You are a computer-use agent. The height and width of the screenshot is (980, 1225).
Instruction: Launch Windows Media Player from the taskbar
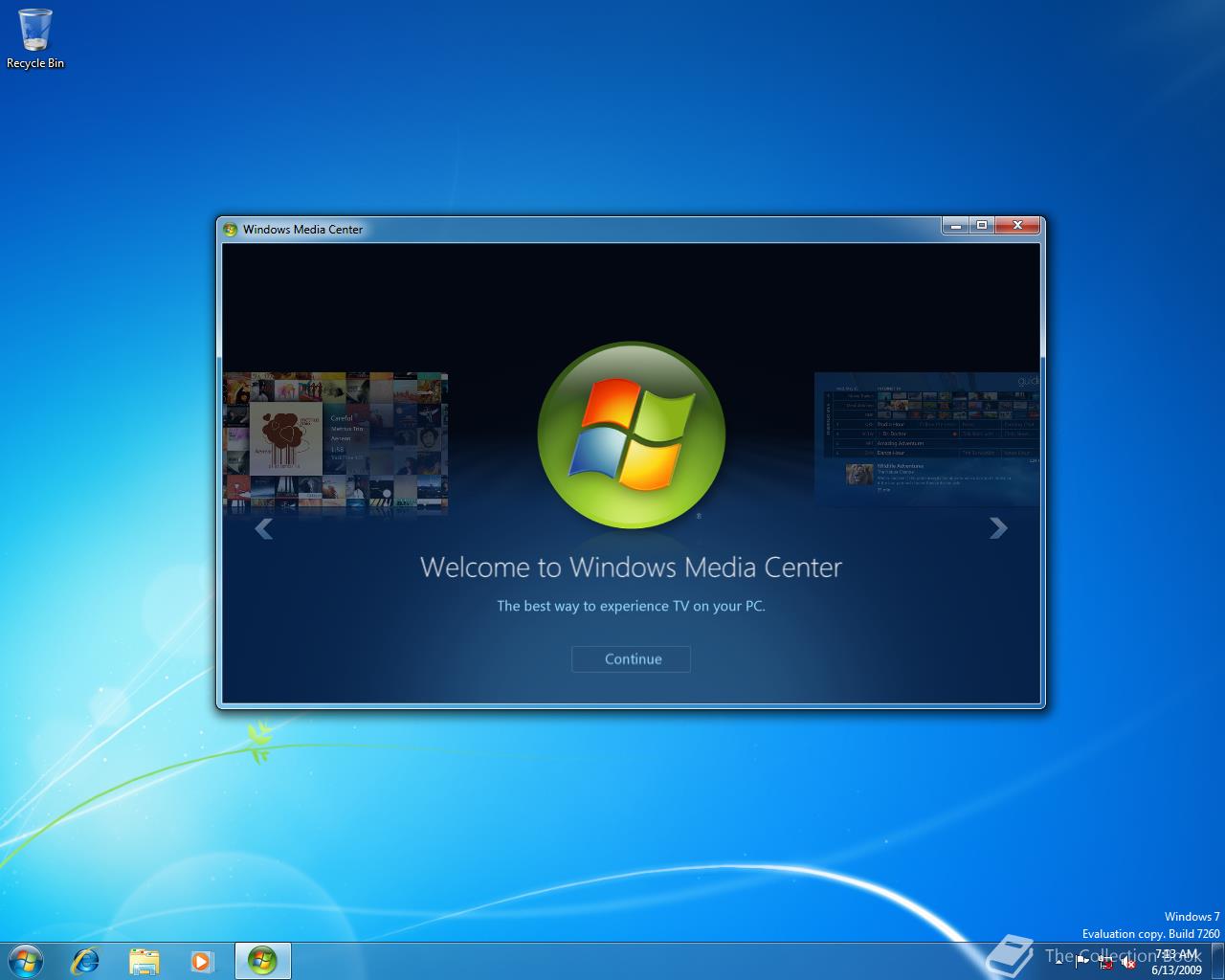pyautogui.click(x=202, y=961)
